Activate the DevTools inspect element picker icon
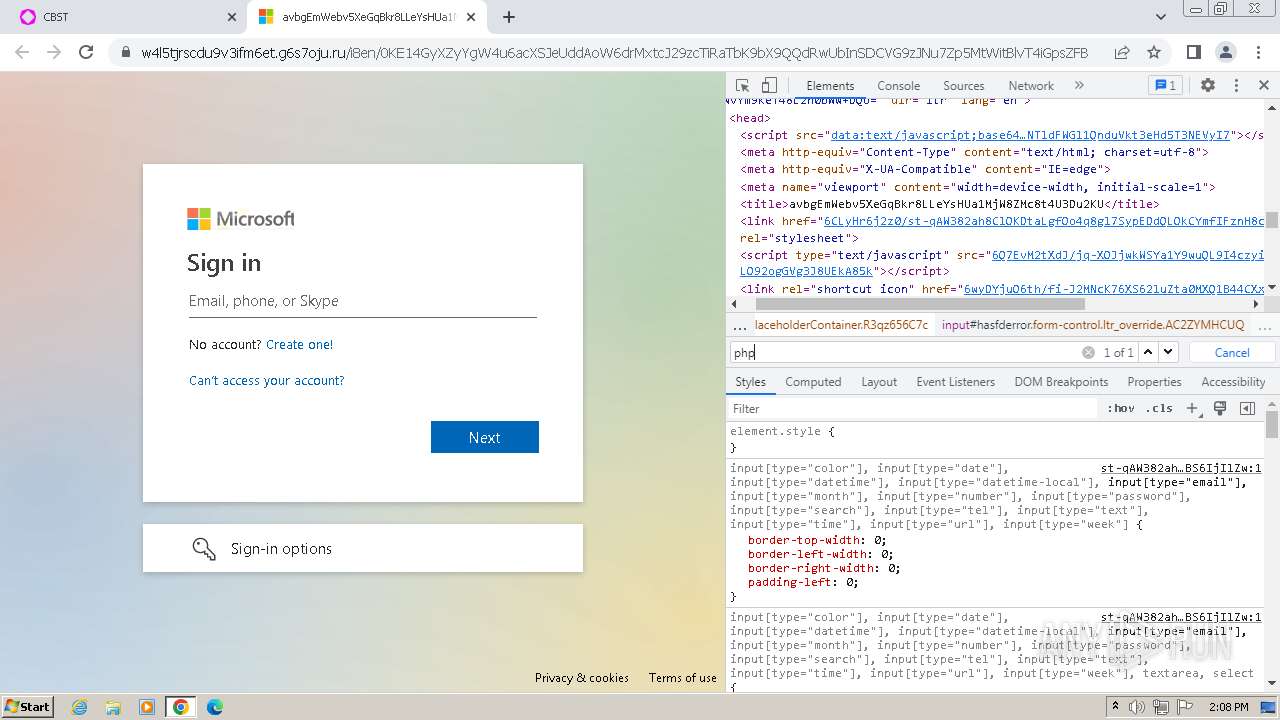The image size is (1280, 720). [742, 86]
